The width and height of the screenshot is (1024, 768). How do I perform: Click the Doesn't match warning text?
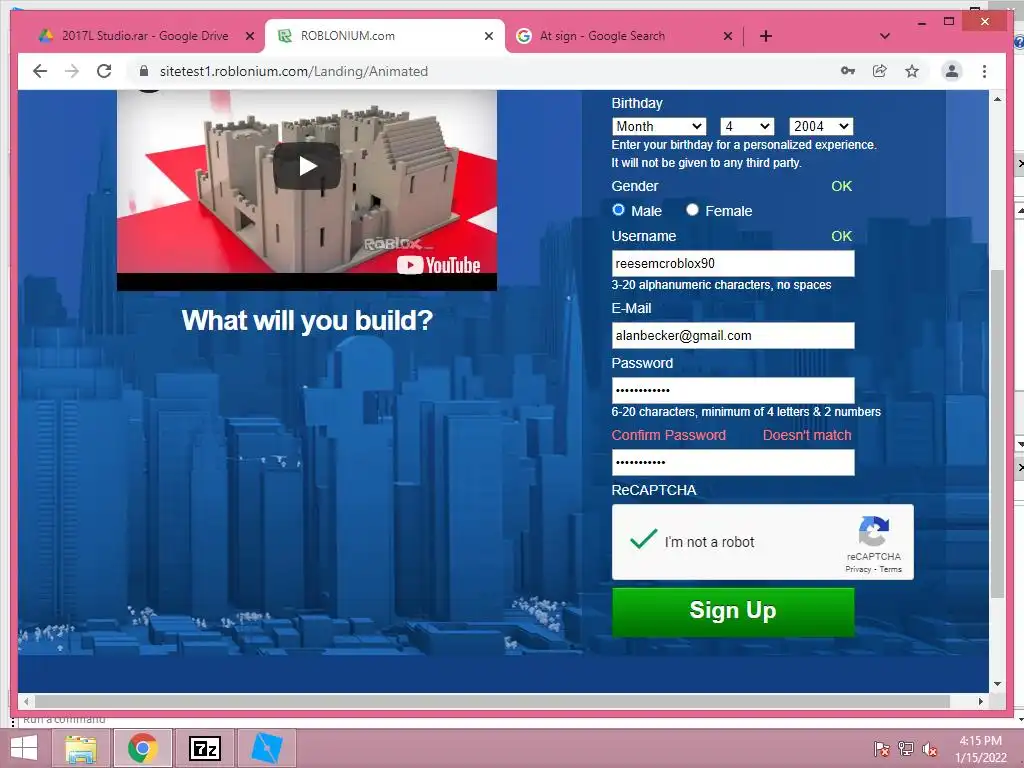click(807, 435)
